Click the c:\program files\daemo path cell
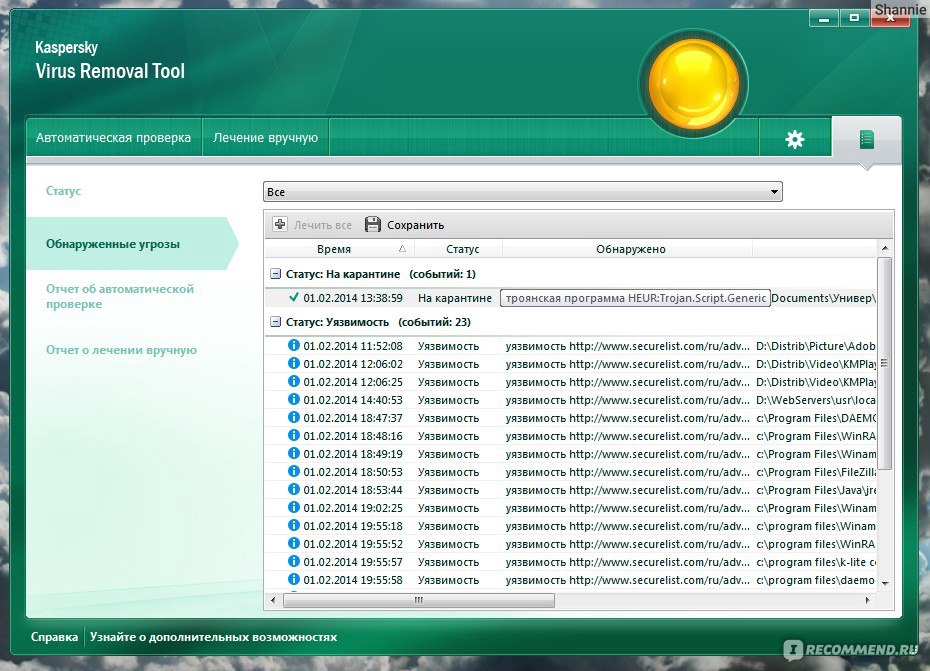 coord(816,580)
